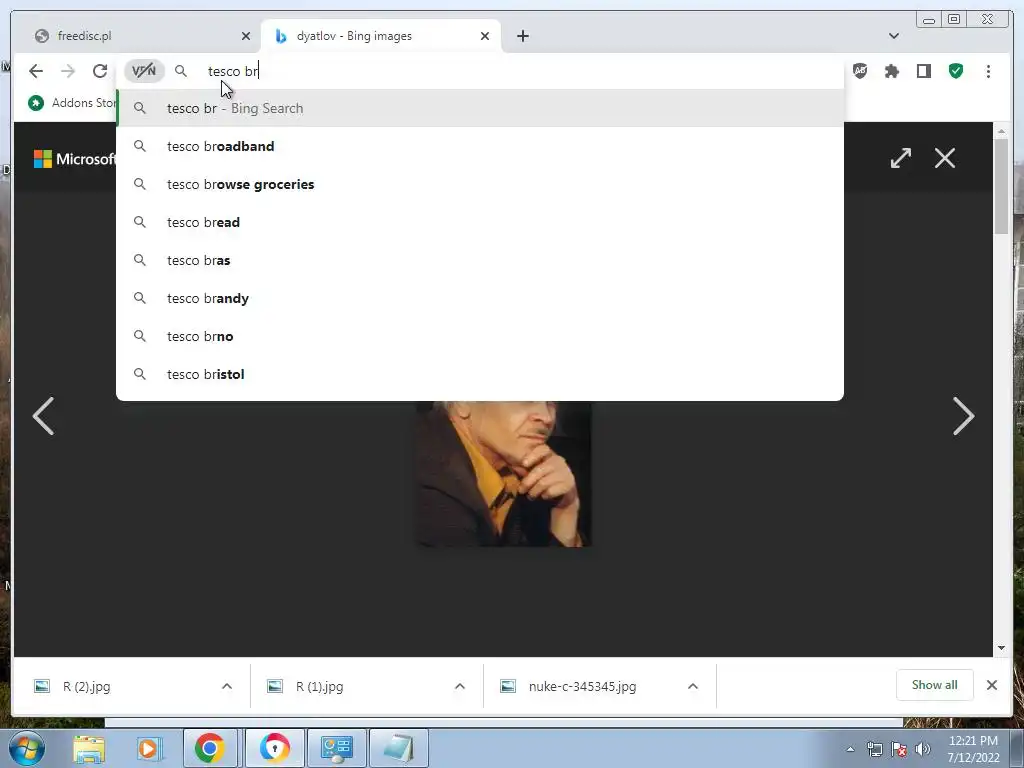The height and width of the screenshot is (768, 1024).
Task: Click the forward navigation arrow
Action: click(68, 71)
